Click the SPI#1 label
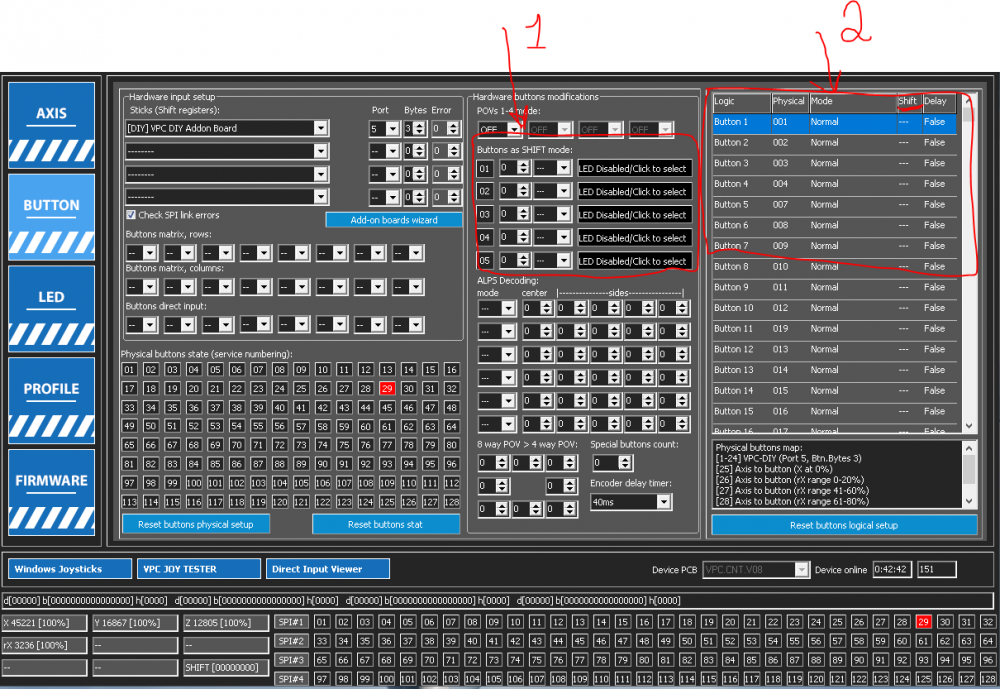The width and height of the screenshot is (1000, 689). [291, 622]
